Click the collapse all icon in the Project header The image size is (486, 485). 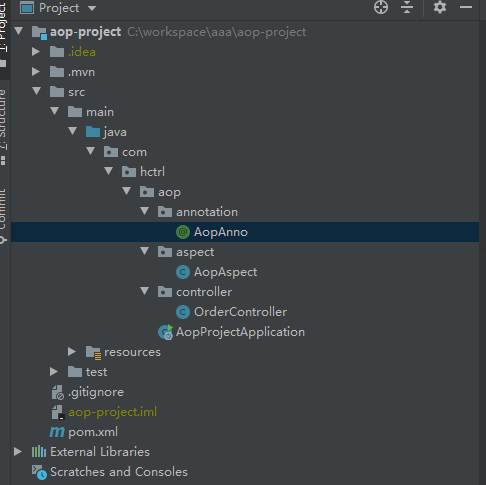(407, 7)
